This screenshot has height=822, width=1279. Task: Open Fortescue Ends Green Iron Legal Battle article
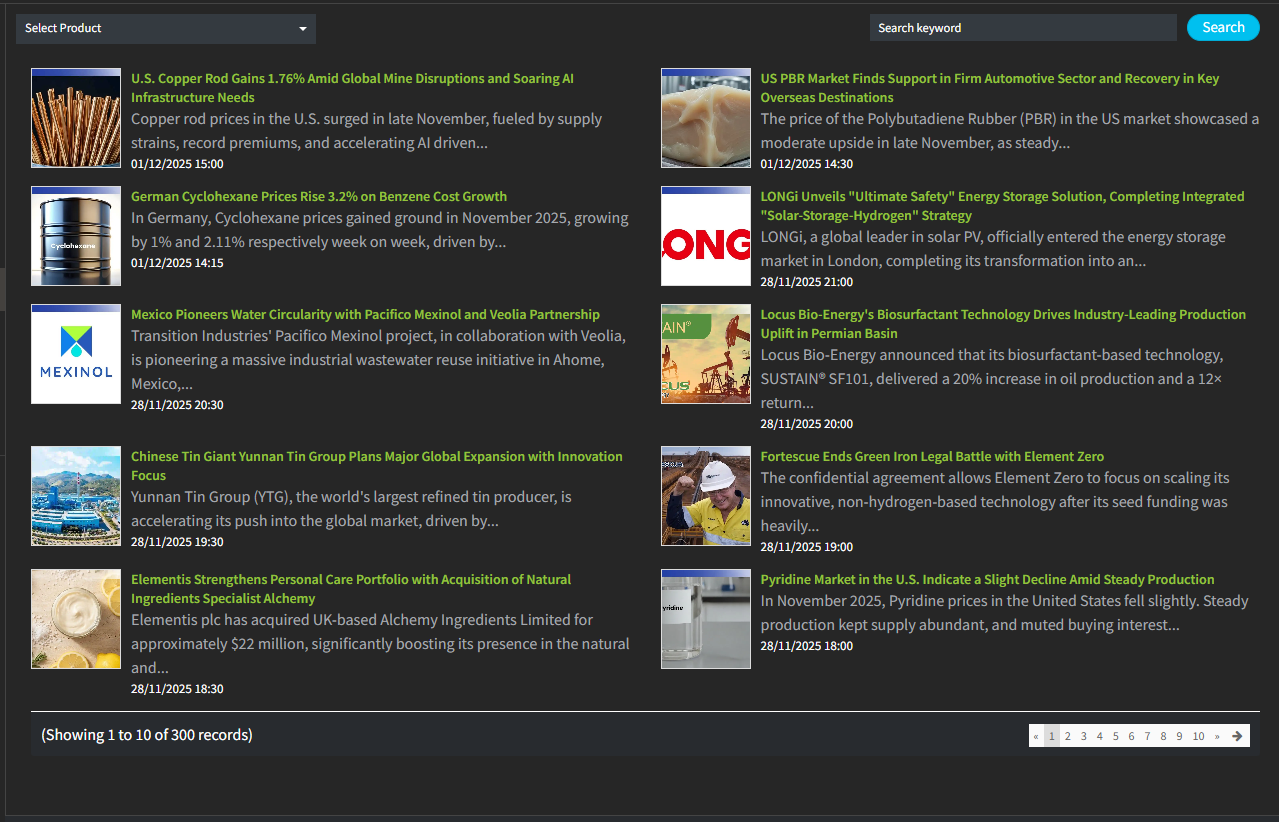[932, 456]
